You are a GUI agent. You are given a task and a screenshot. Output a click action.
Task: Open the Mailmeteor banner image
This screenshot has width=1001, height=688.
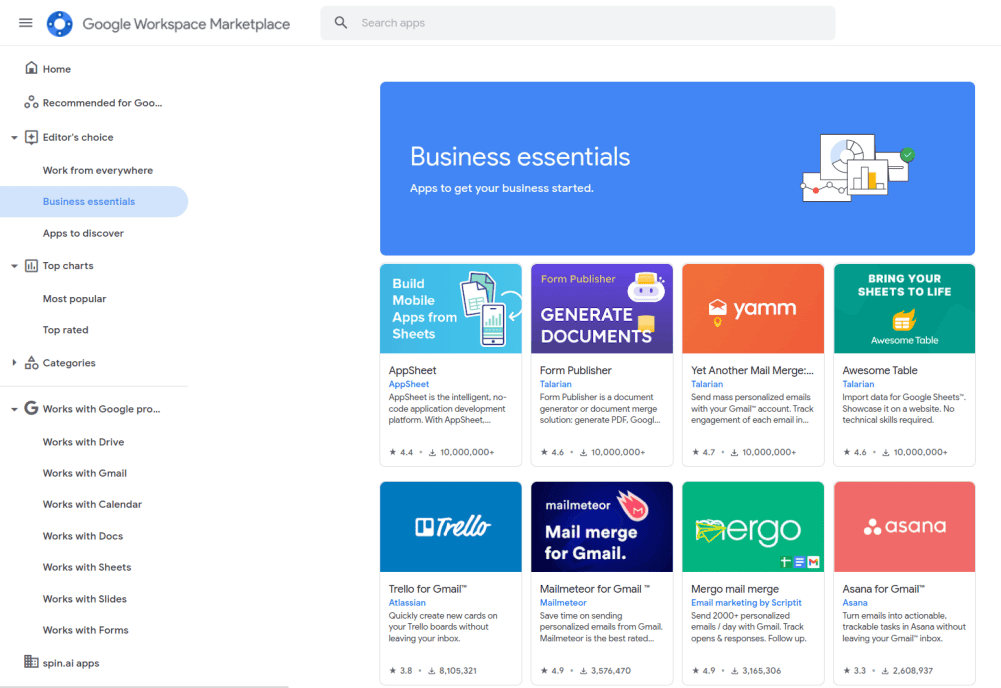(x=602, y=527)
